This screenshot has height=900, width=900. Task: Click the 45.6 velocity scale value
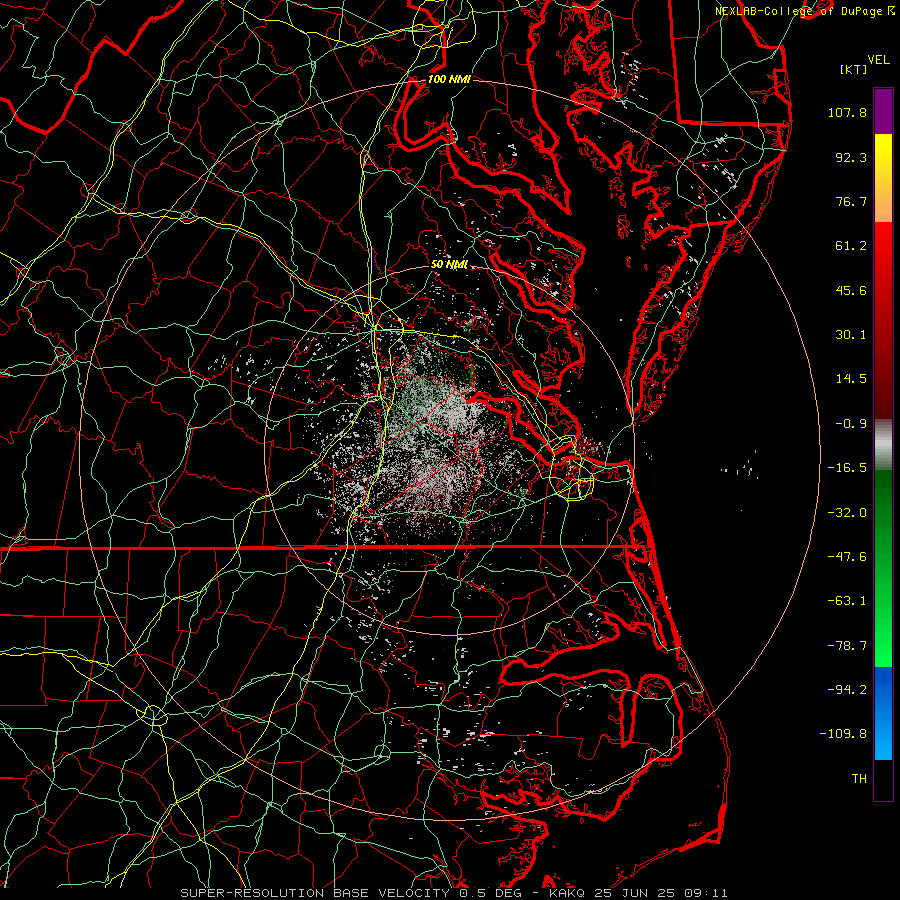[x=851, y=290]
